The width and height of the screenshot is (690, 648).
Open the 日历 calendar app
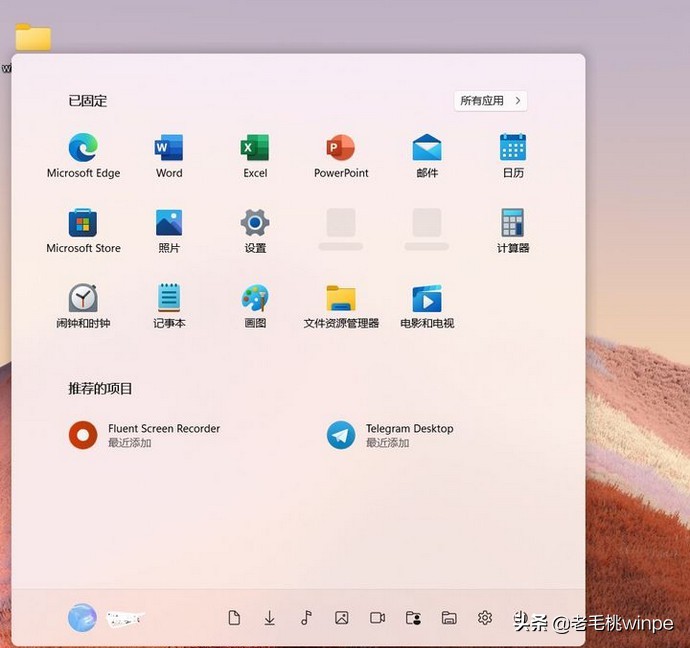pyautogui.click(x=513, y=155)
